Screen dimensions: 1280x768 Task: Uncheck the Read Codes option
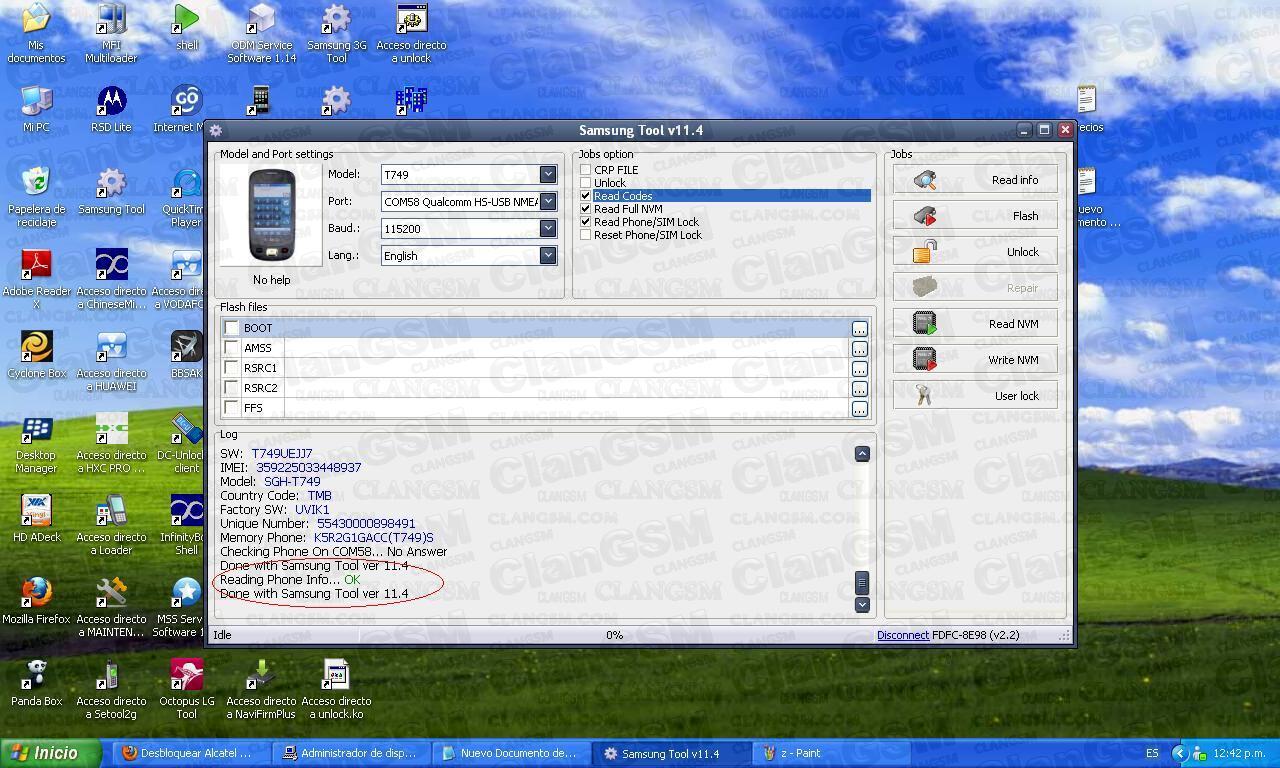[x=586, y=196]
